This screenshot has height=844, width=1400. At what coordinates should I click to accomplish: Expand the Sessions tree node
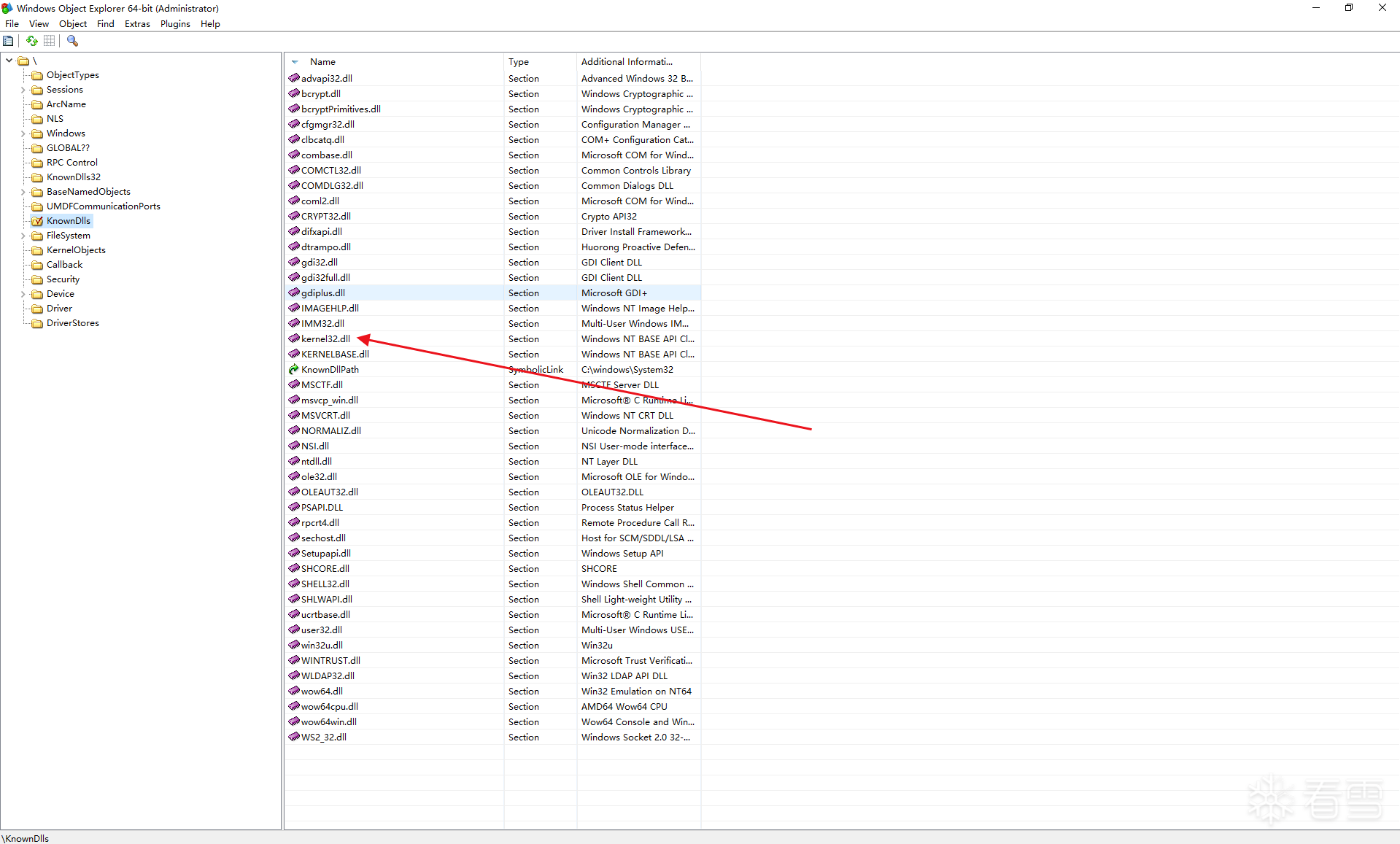point(23,90)
